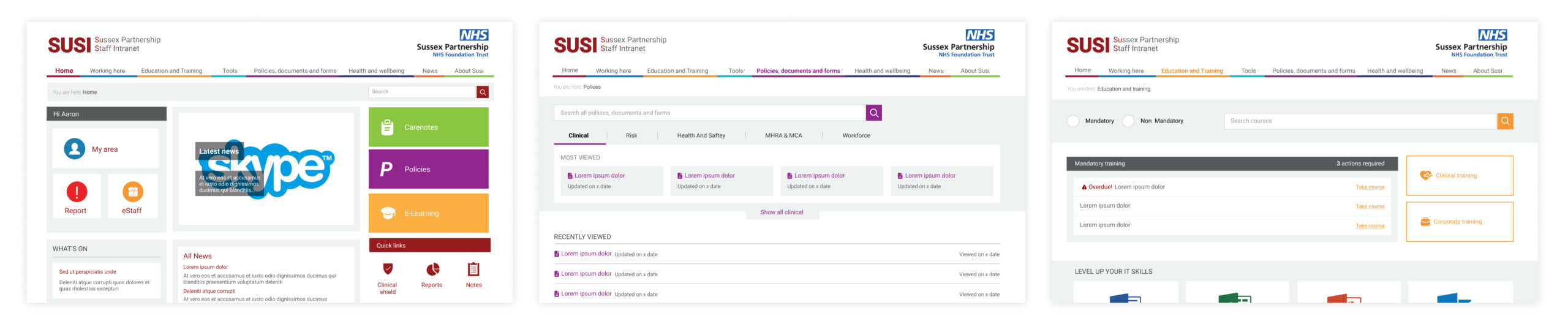Image resolution: width=1568 pixels, height=324 pixels.
Task: Click Take course link for overdue item
Action: [x=1370, y=187]
